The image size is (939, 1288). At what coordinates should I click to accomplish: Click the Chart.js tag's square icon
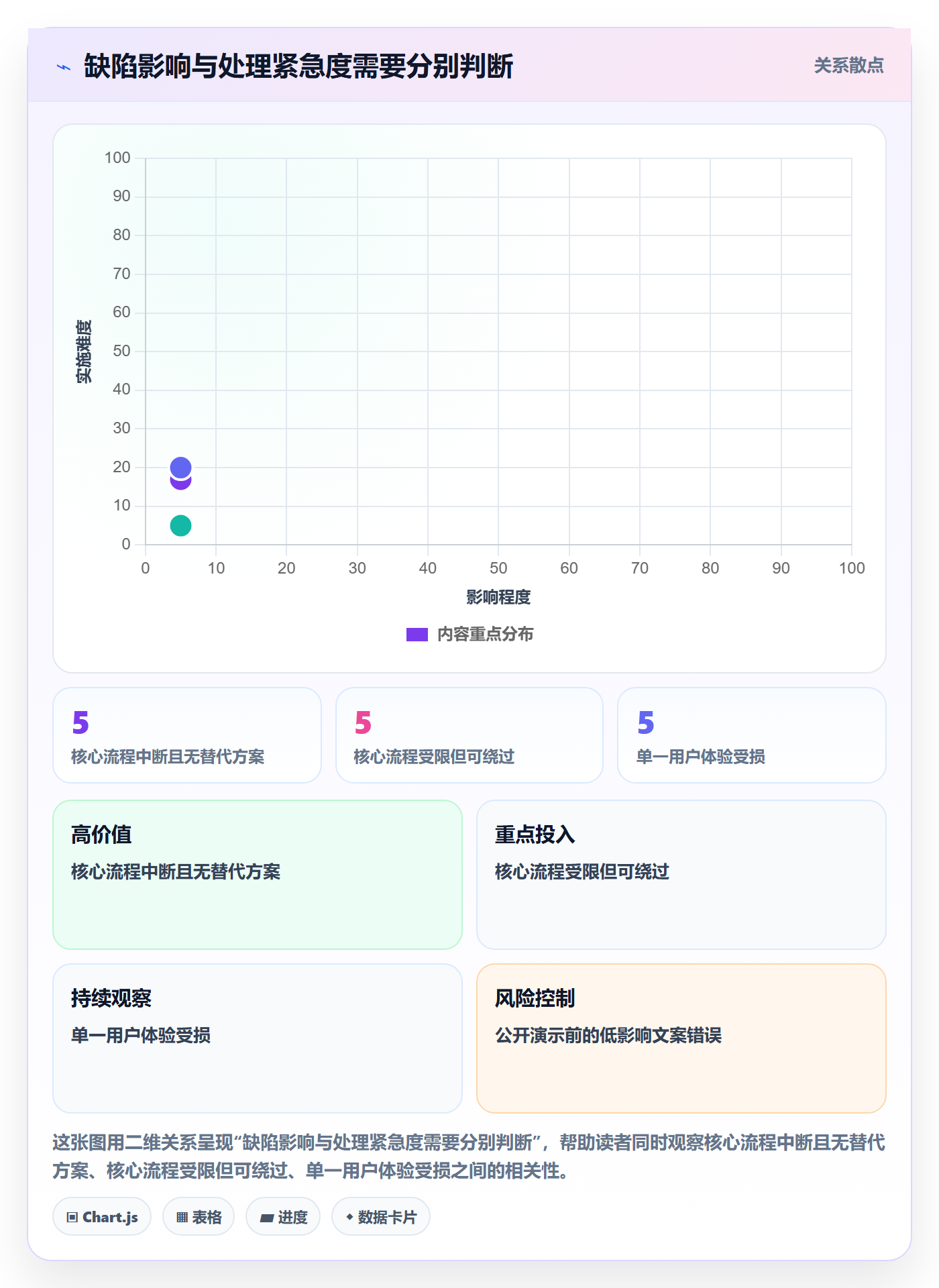click(72, 1217)
